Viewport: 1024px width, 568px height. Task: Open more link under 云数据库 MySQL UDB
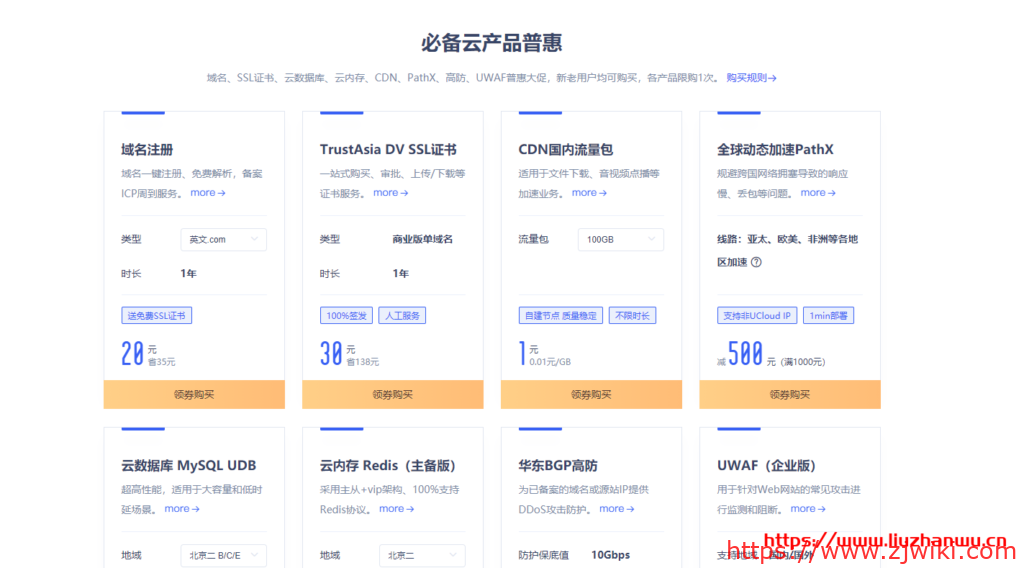182,509
